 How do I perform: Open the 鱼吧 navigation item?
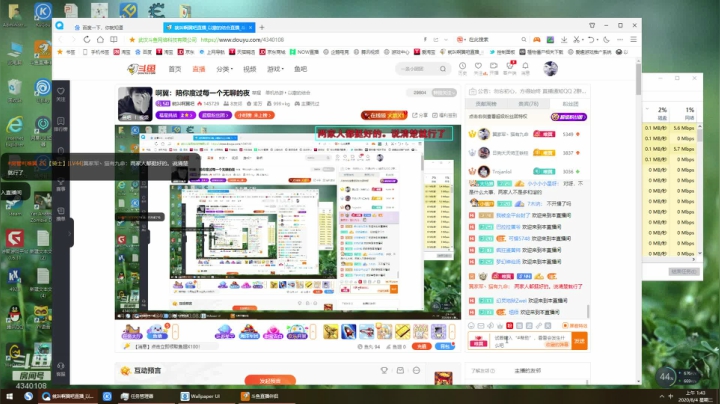point(300,69)
